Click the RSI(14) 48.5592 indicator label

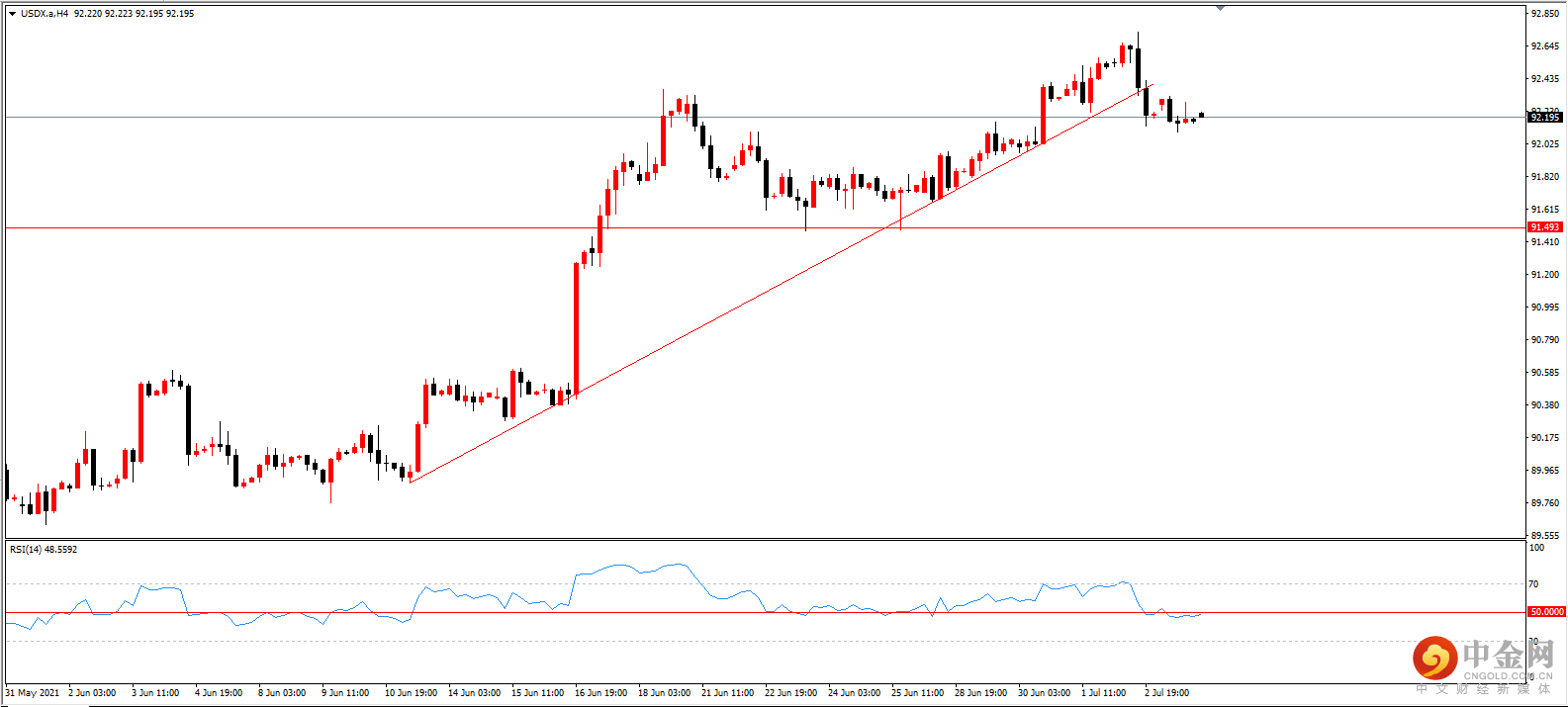44,549
